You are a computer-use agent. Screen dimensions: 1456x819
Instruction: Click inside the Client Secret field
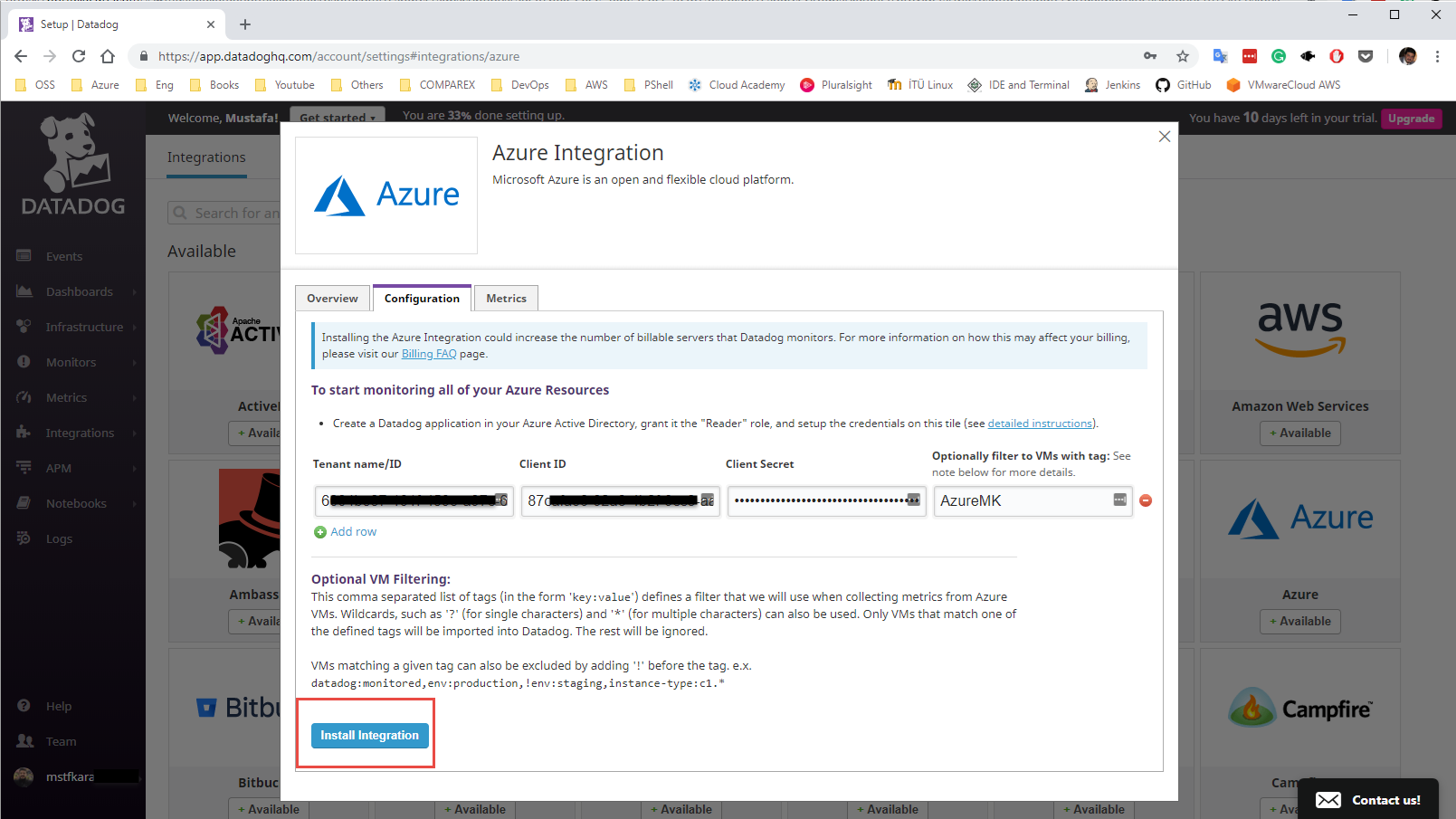(827, 500)
